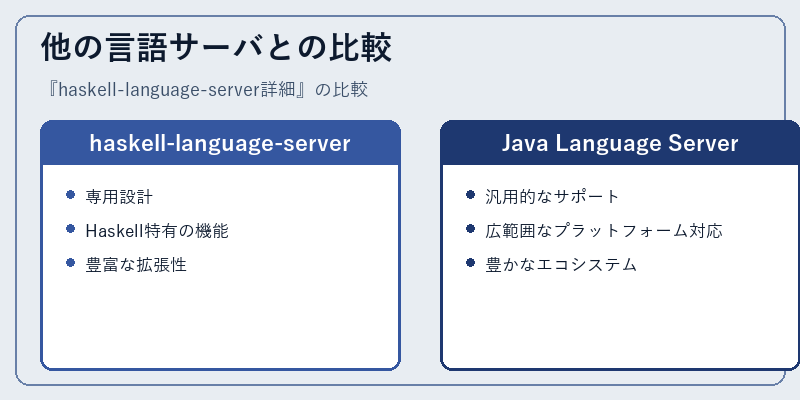Click the slide title 他の言語サーバとの比較

point(216,47)
